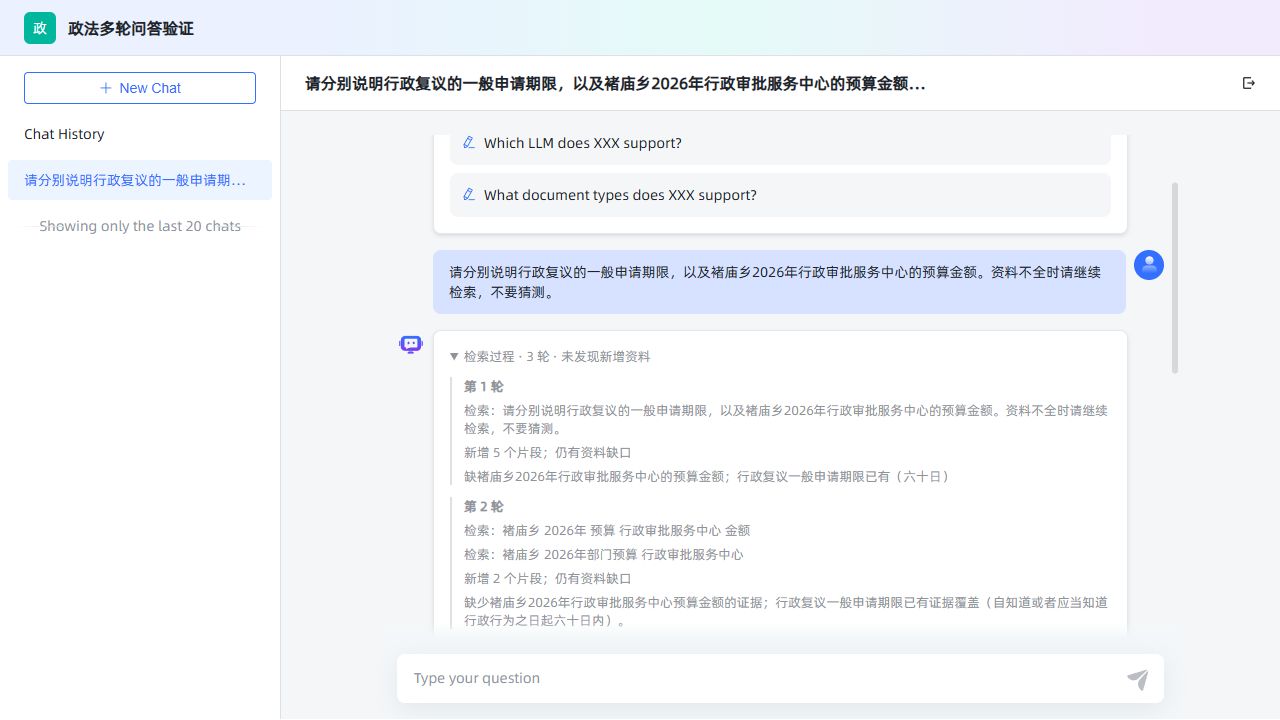Click the 'Type your question' input field
The width and height of the screenshot is (1280, 720).
[x=765, y=678]
